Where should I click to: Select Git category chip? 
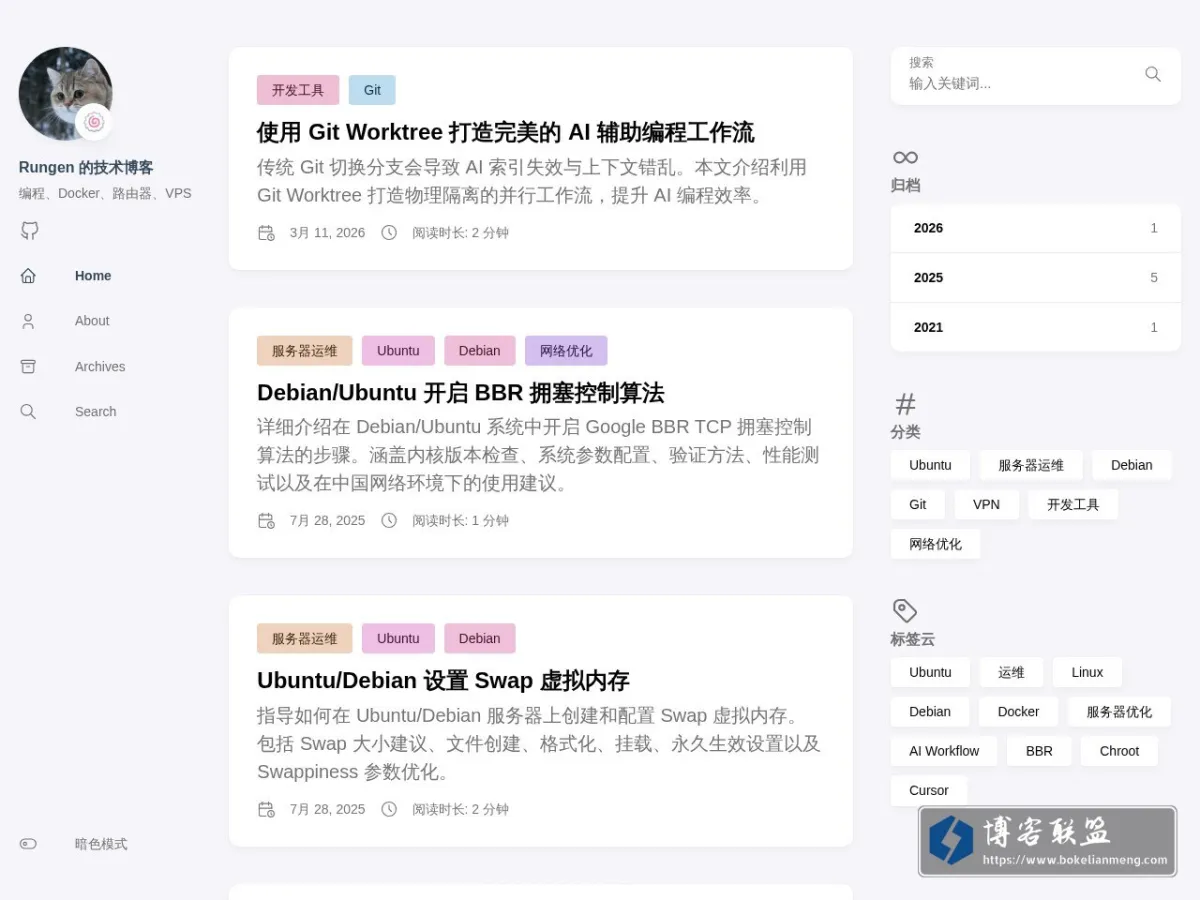[x=918, y=505]
